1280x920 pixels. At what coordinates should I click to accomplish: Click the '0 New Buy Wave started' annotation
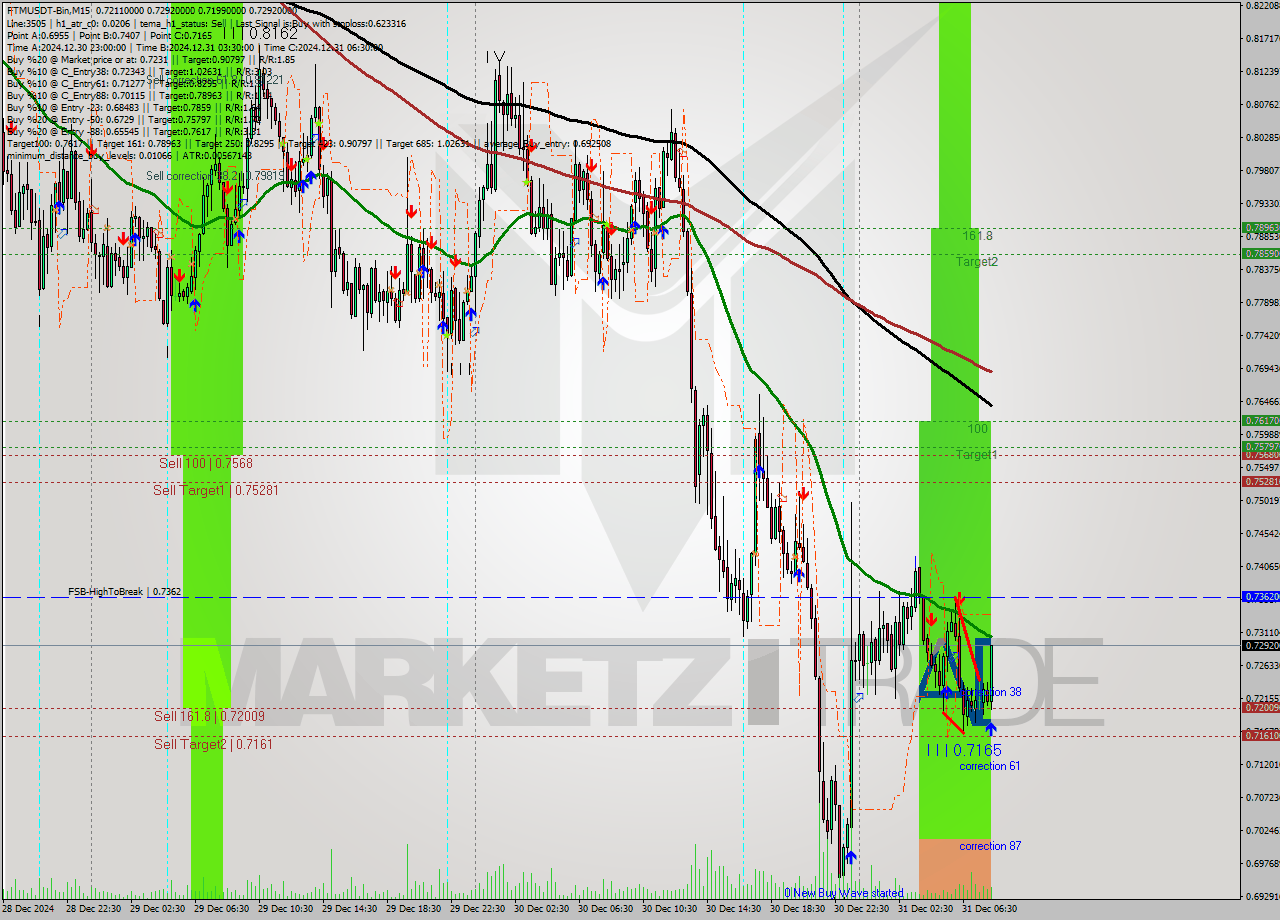[x=843, y=893]
